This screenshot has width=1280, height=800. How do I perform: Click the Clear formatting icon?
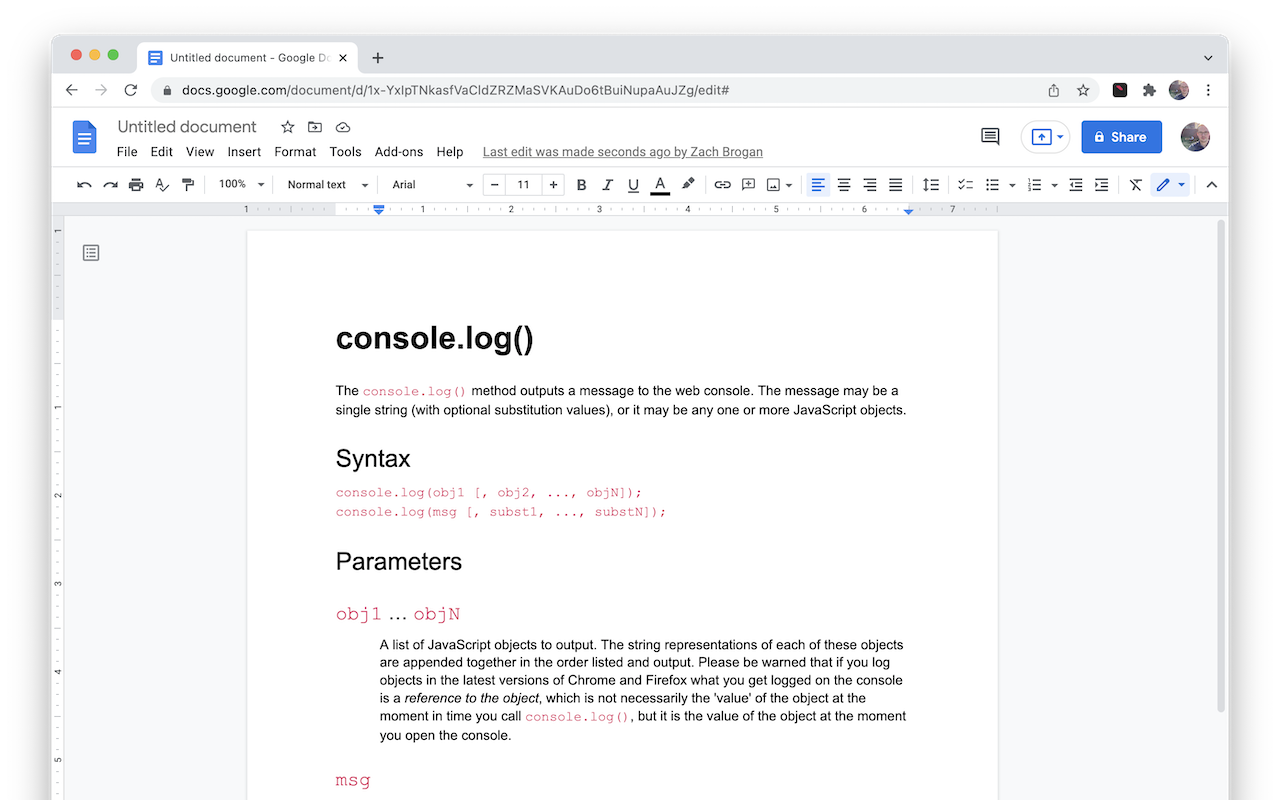[x=1136, y=185]
